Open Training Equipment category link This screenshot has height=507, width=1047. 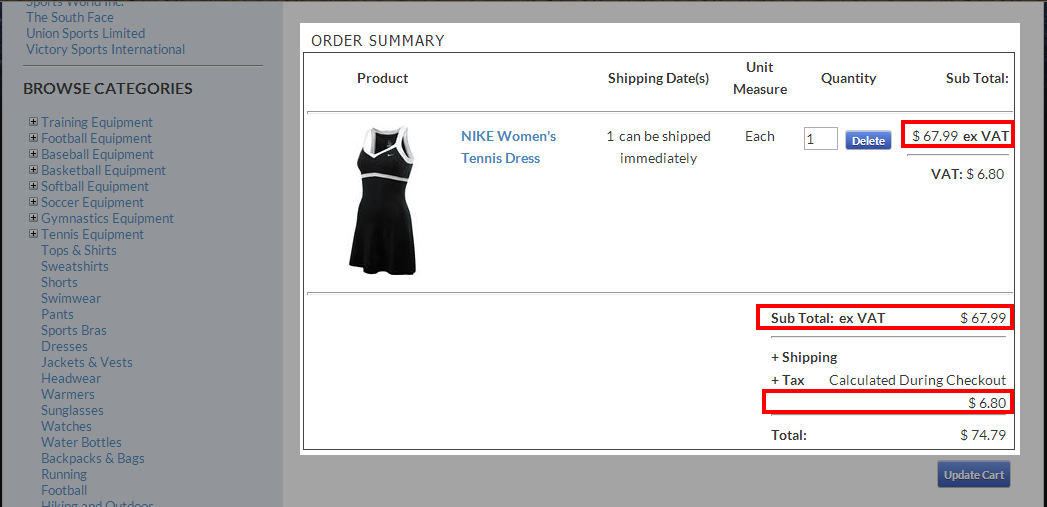click(97, 122)
